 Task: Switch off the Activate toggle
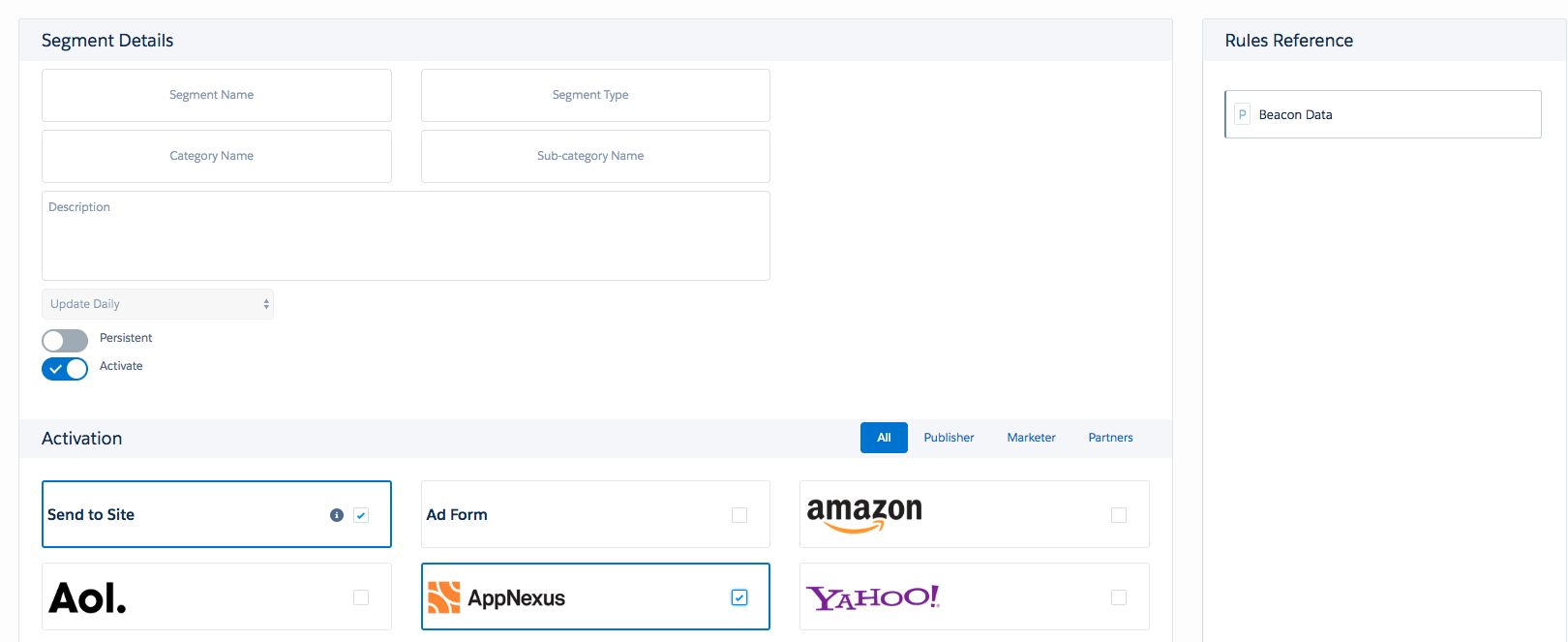pos(65,369)
